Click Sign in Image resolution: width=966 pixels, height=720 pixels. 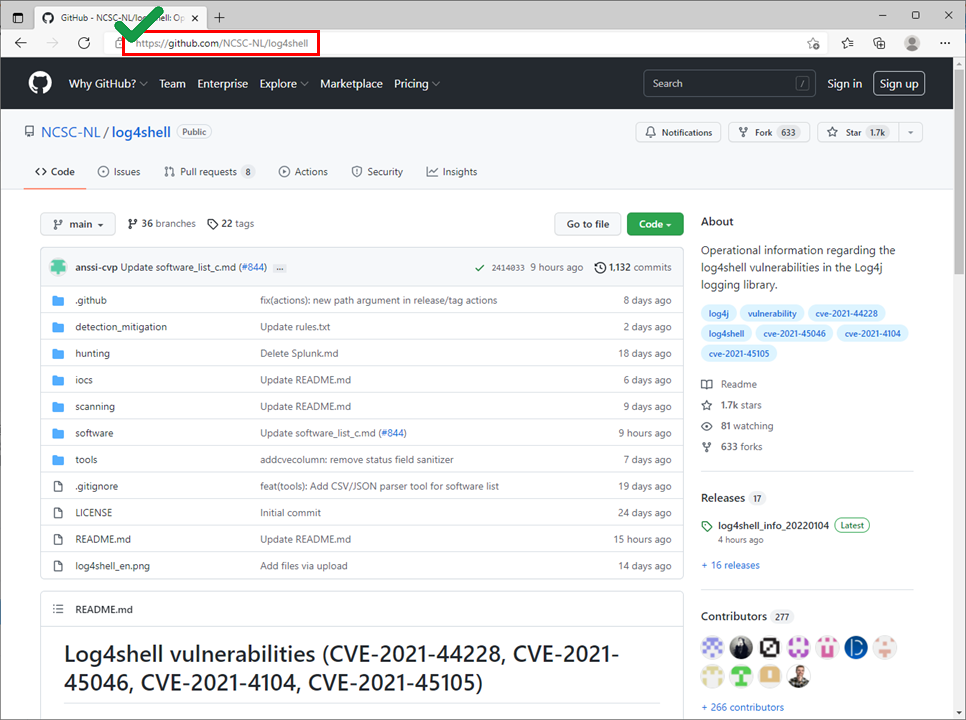[844, 84]
